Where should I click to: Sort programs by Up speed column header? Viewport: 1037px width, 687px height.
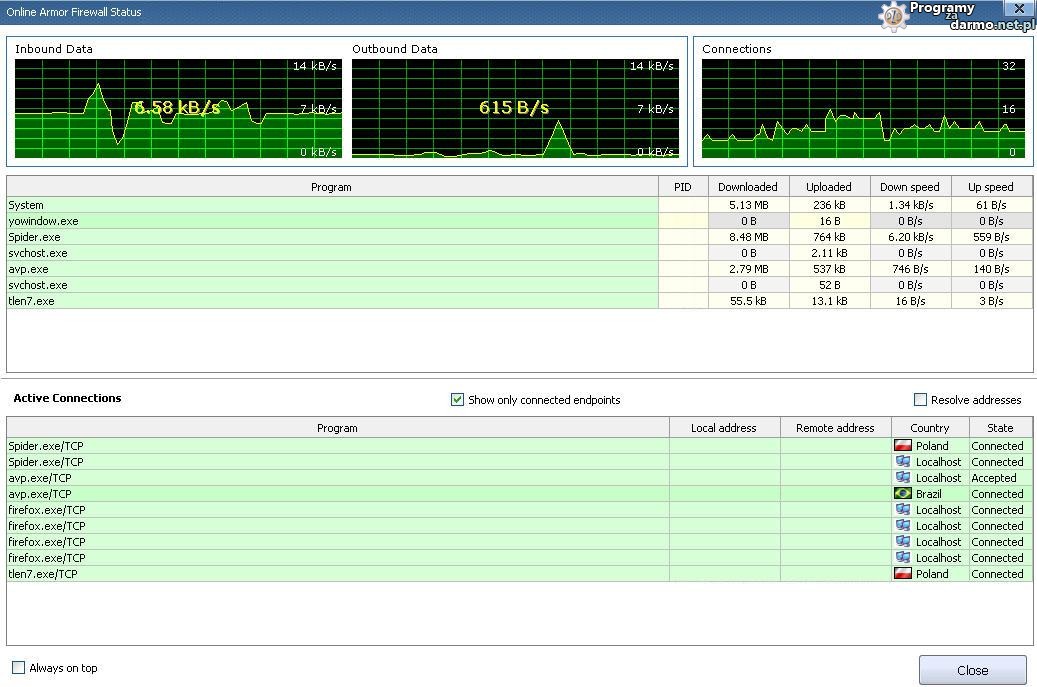[x=990, y=187]
